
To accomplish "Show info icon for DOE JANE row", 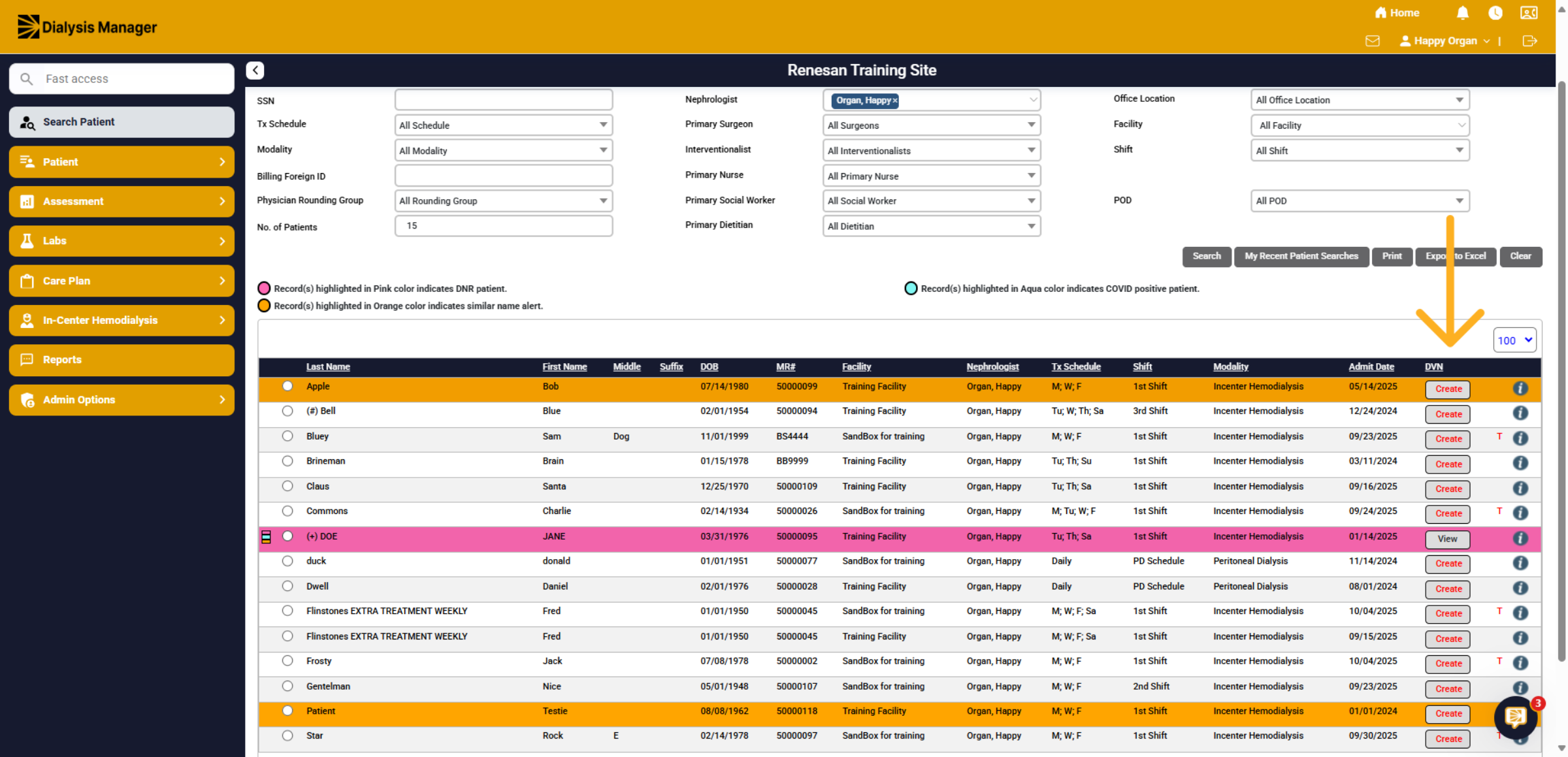I will tap(1520, 538).
